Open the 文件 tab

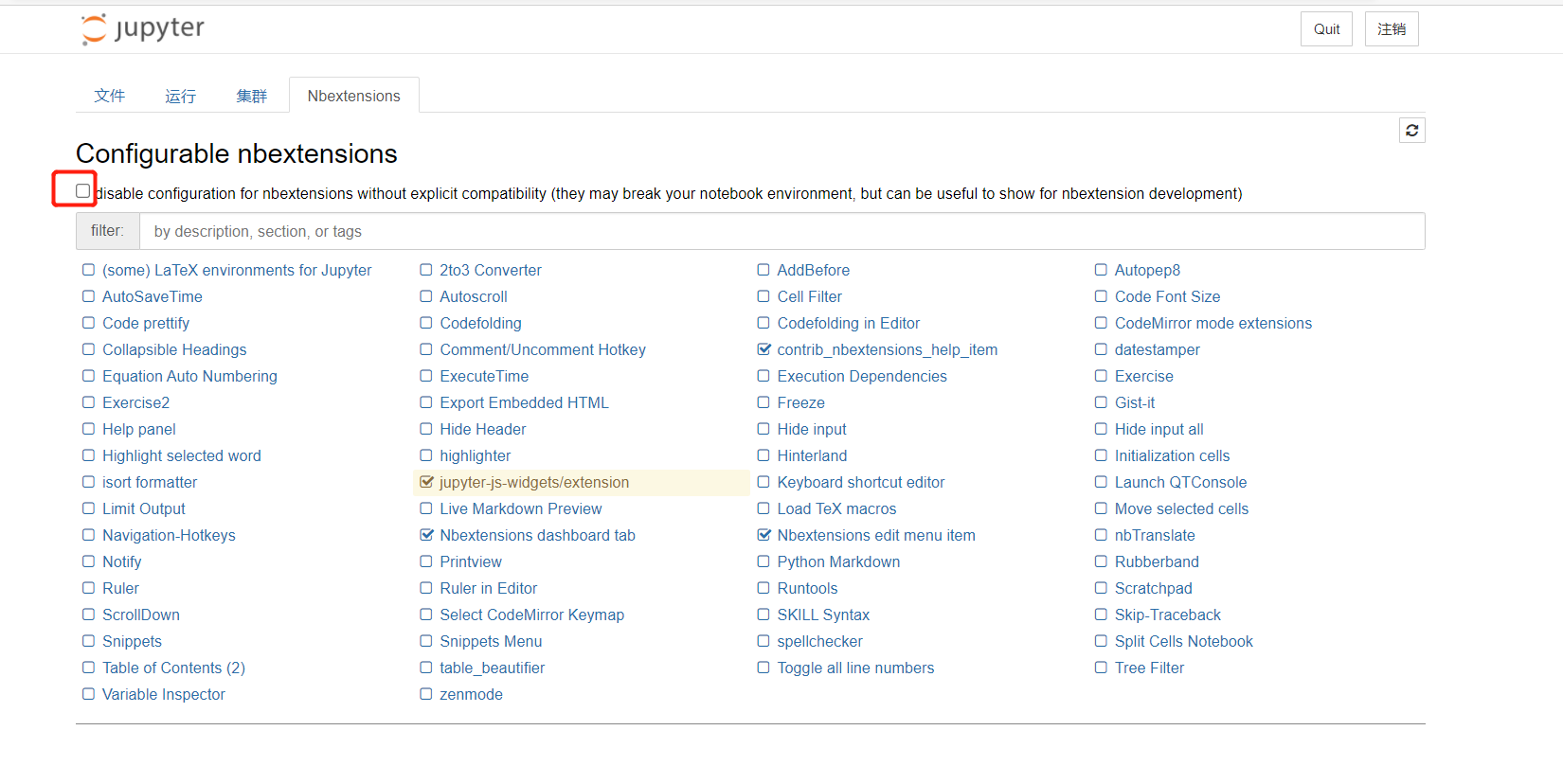point(110,96)
